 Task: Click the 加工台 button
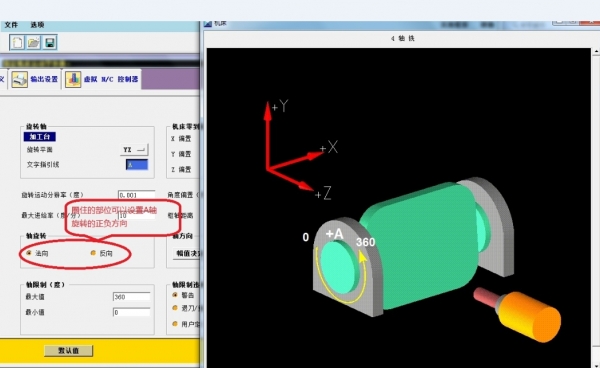[40, 137]
